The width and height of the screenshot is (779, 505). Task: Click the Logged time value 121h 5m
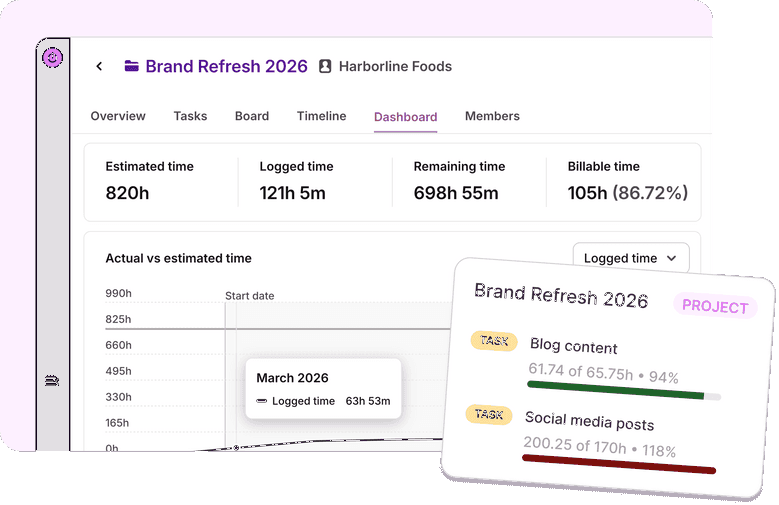pos(293,193)
